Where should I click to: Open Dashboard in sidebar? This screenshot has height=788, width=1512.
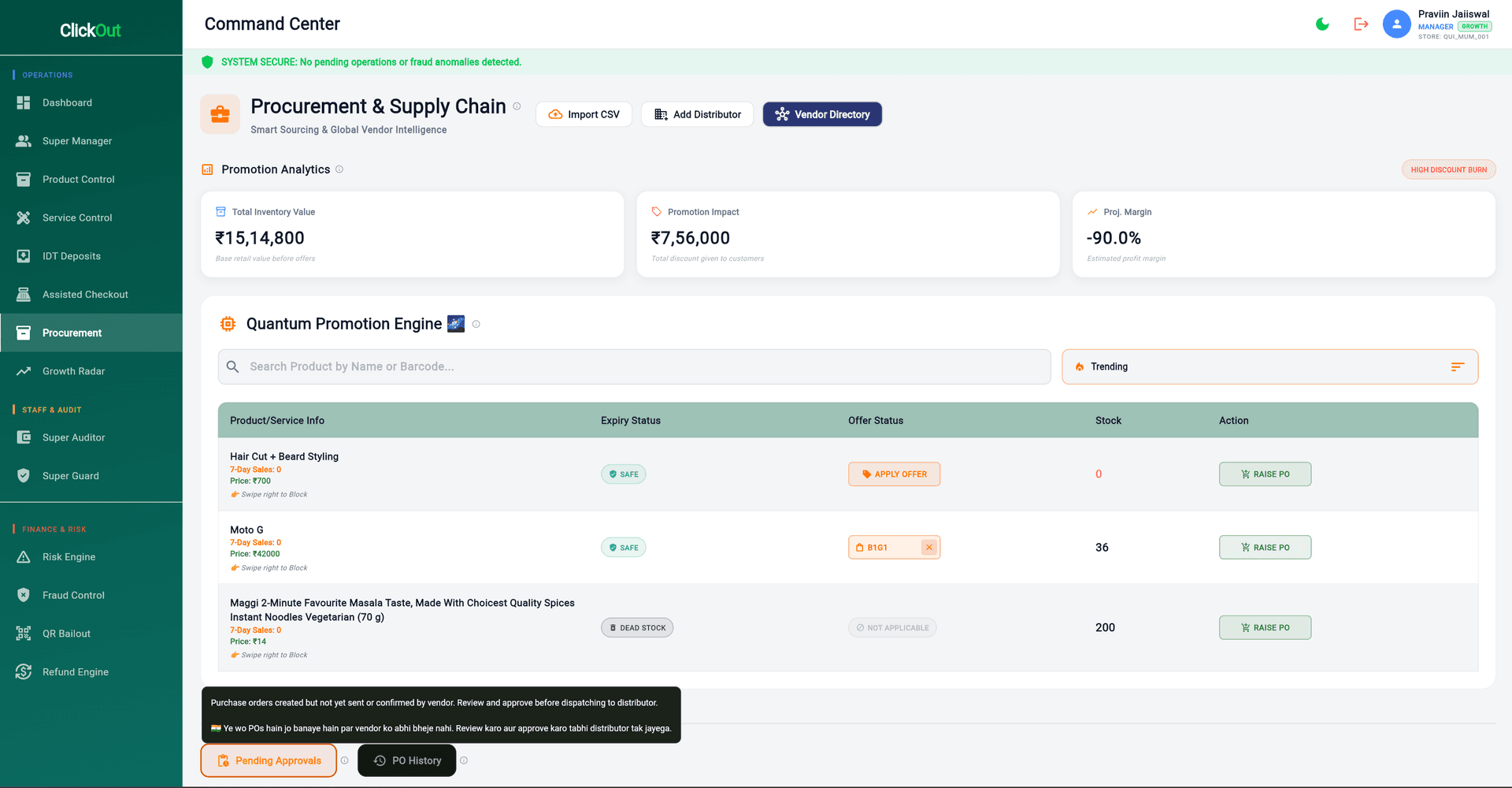[91, 102]
